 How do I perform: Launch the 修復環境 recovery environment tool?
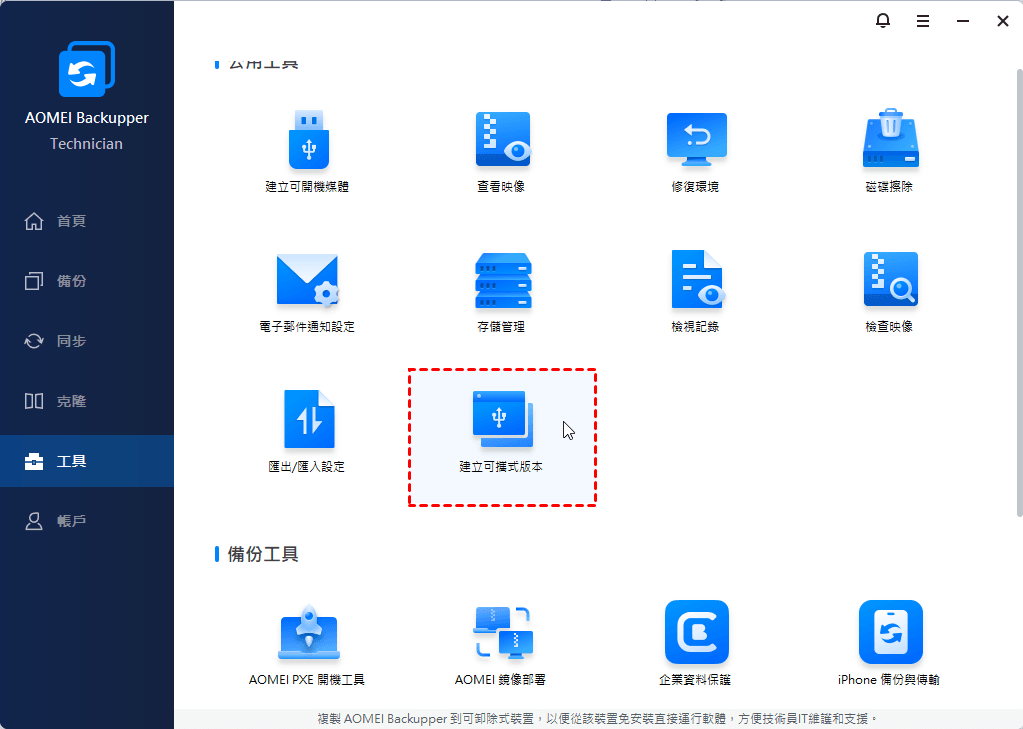[696, 151]
